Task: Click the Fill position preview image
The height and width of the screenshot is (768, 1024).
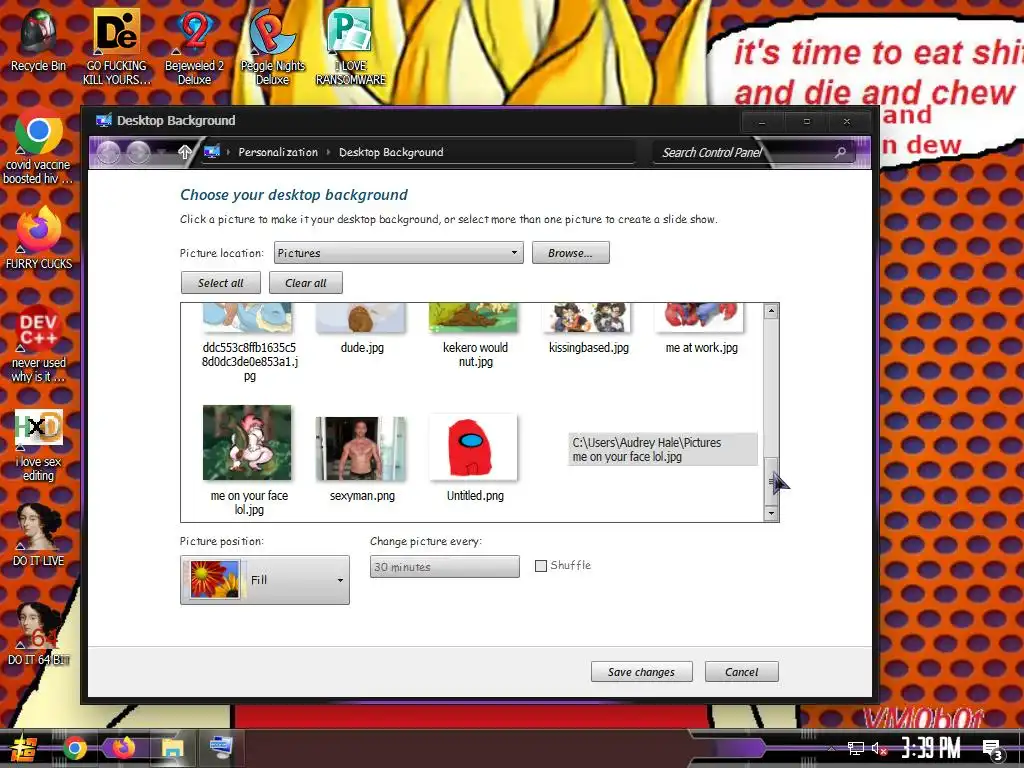Action: point(214,579)
